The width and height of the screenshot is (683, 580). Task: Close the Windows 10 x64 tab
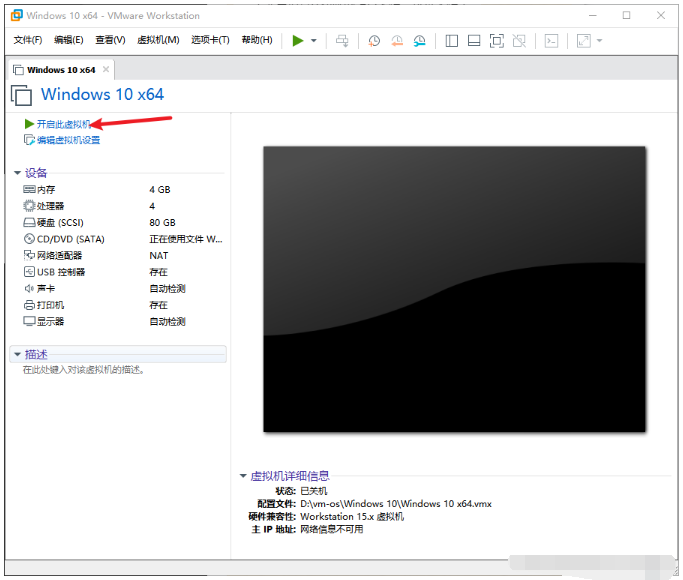click(106, 70)
